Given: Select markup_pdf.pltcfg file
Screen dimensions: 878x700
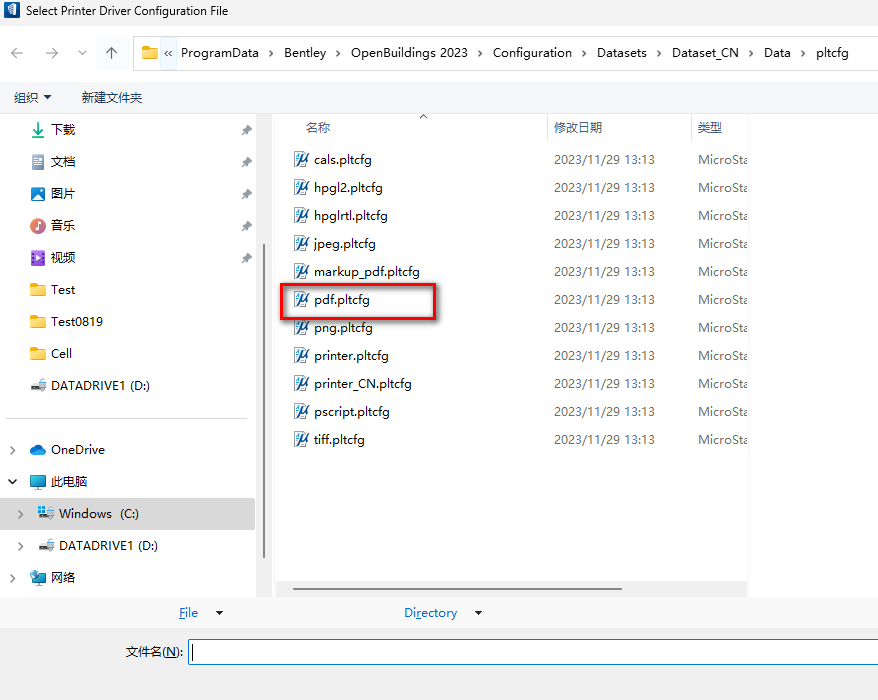Looking at the screenshot, I should pos(367,272).
